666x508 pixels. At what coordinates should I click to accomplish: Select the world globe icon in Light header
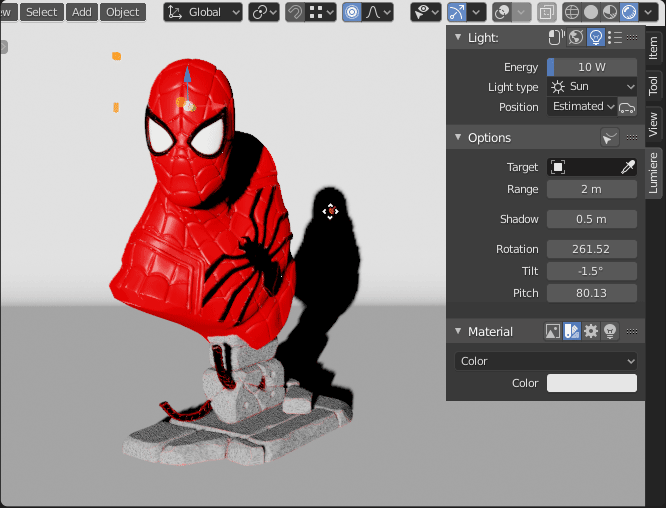click(x=576, y=37)
